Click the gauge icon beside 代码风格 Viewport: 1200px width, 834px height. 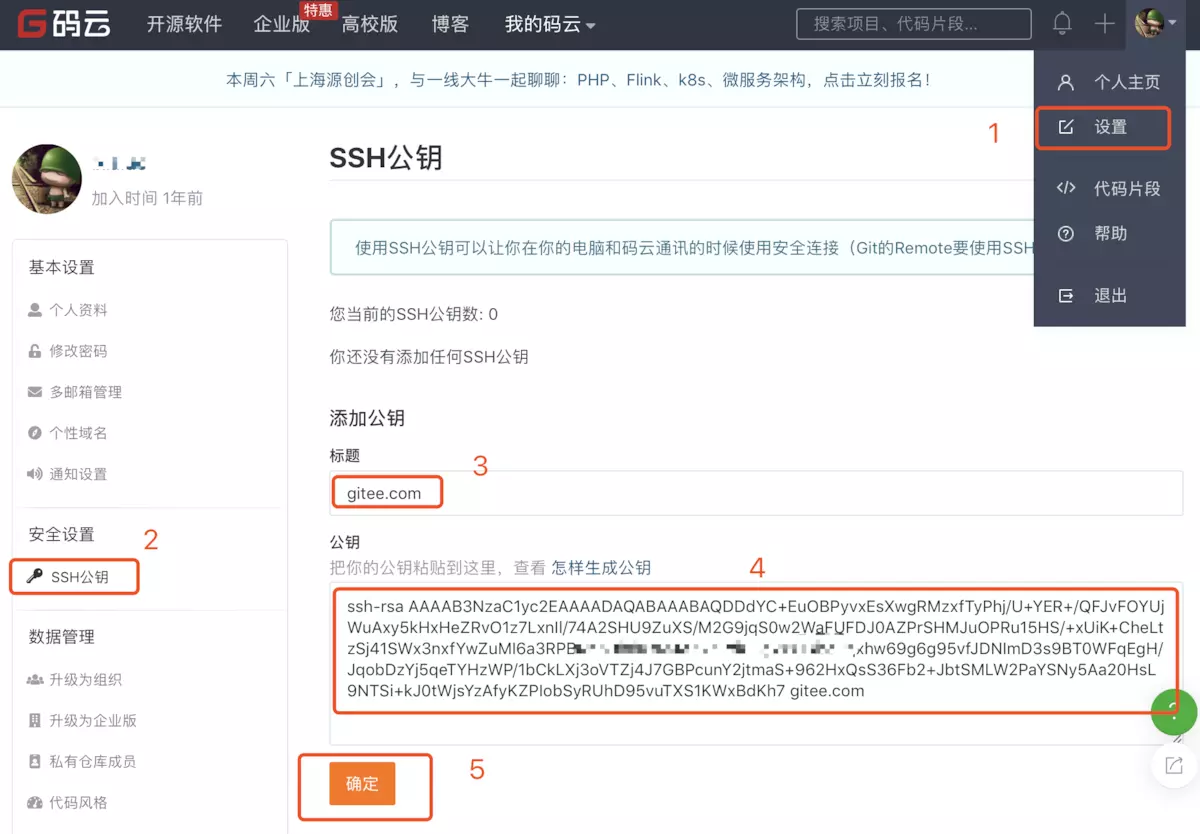[x=35, y=803]
